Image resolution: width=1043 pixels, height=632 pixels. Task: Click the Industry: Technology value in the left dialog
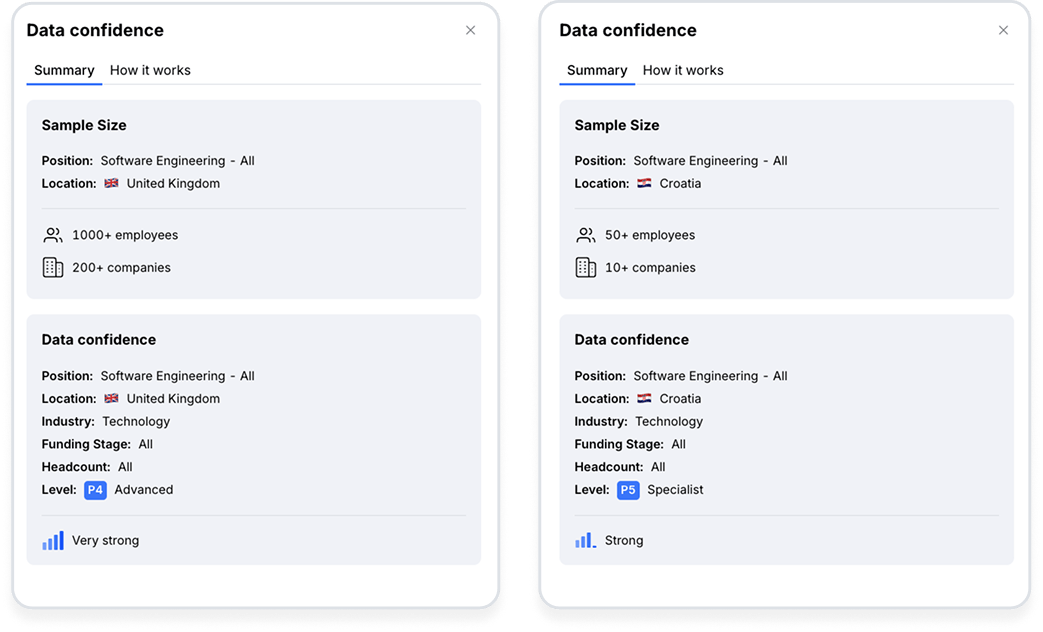pyautogui.click(x=136, y=421)
